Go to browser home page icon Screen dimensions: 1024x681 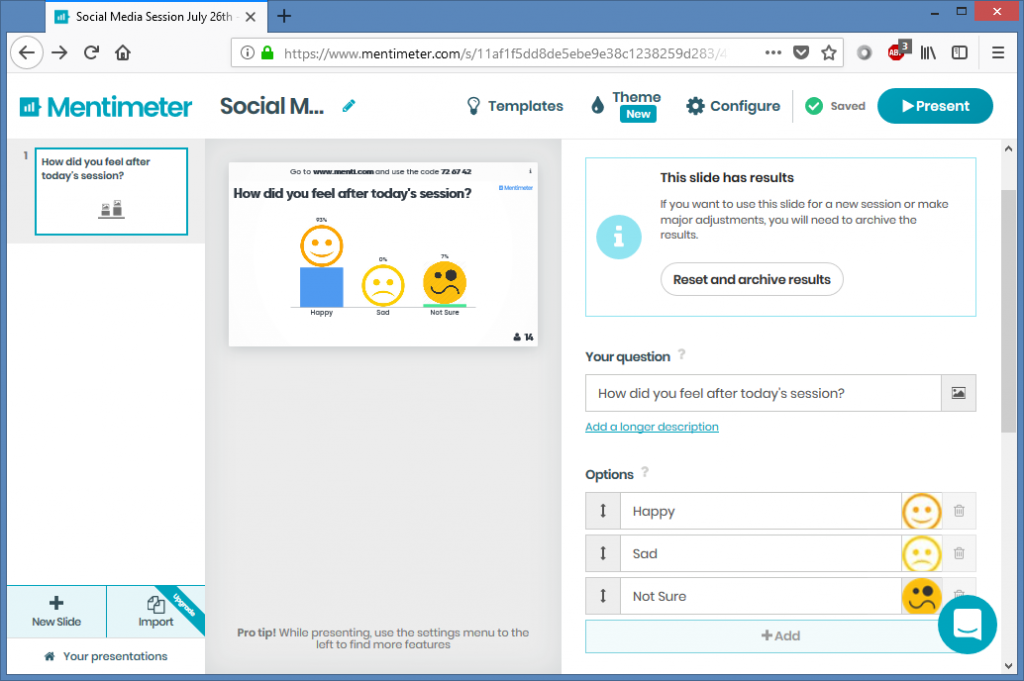[x=123, y=53]
